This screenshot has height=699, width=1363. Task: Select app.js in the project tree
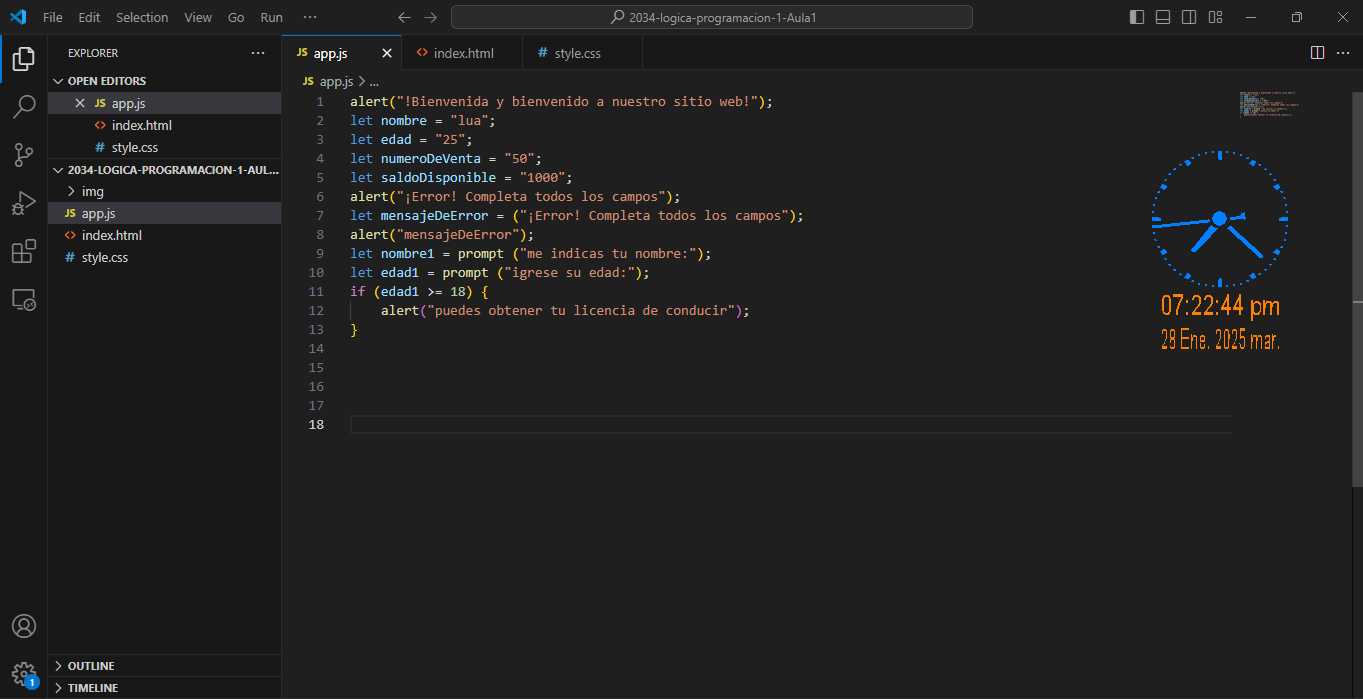(164, 213)
